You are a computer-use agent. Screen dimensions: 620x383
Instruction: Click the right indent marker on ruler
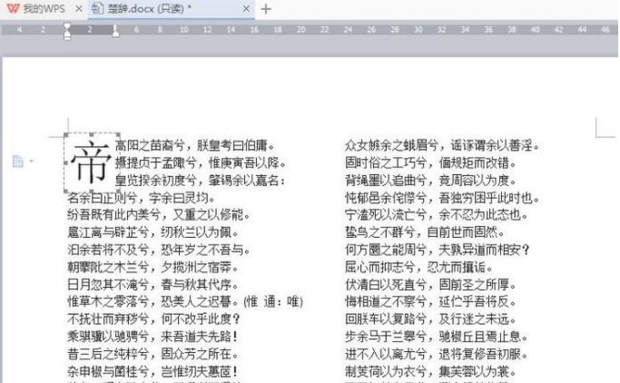point(115,31)
